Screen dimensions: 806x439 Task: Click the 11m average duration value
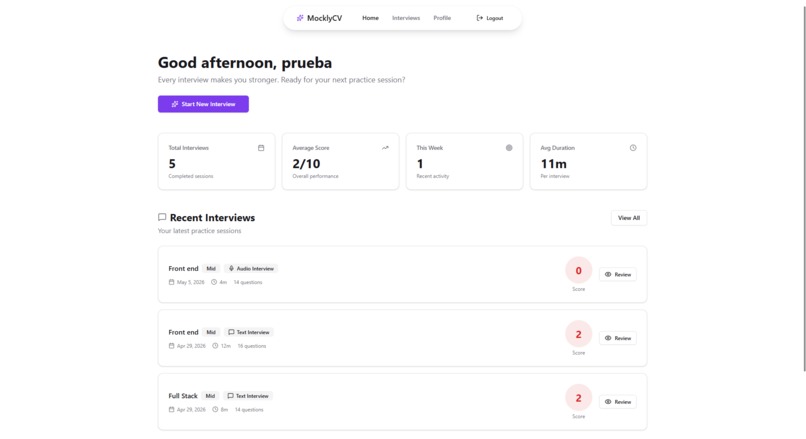[554, 164]
